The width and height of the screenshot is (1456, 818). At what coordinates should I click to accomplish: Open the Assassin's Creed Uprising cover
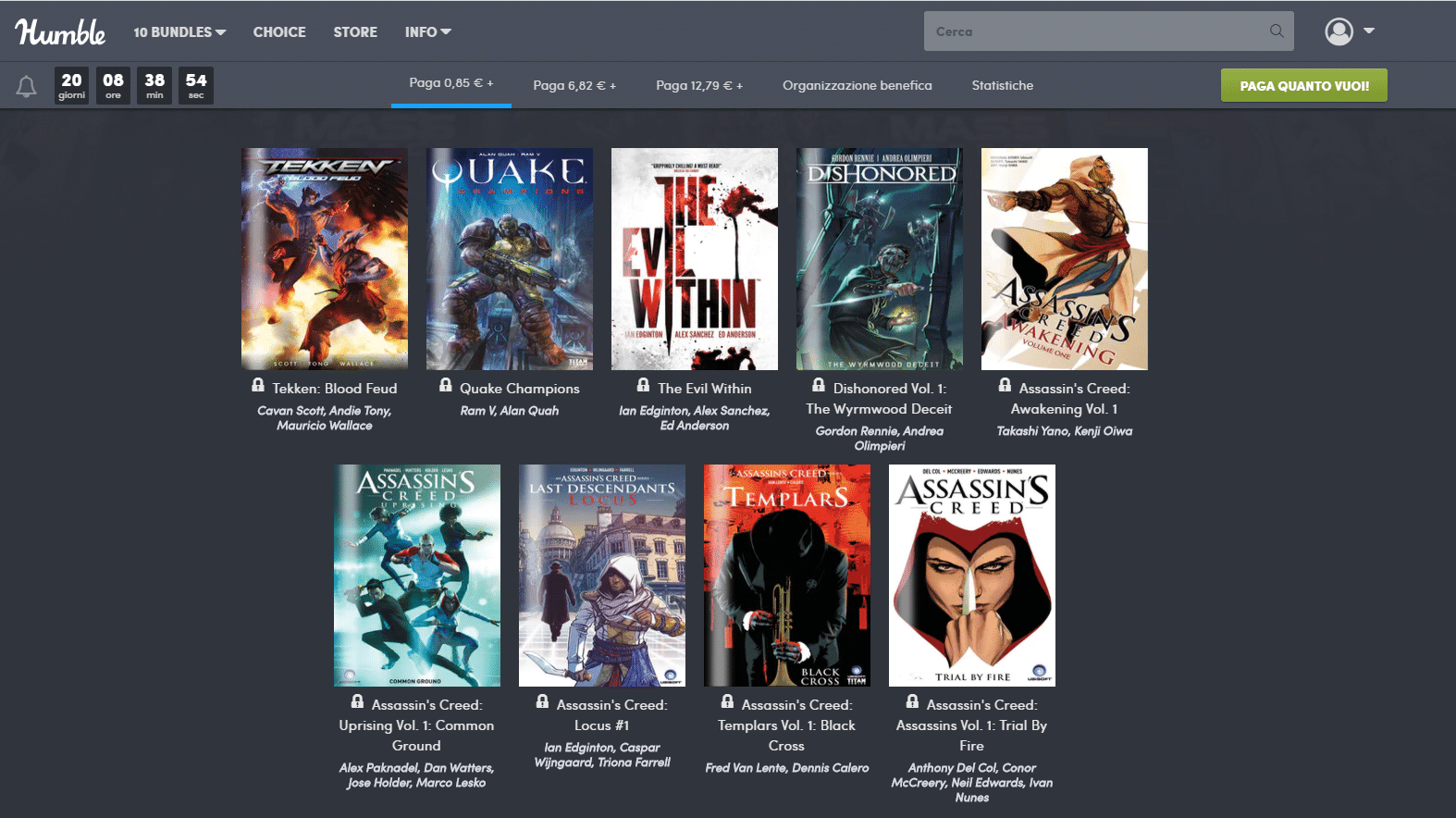point(417,576)
